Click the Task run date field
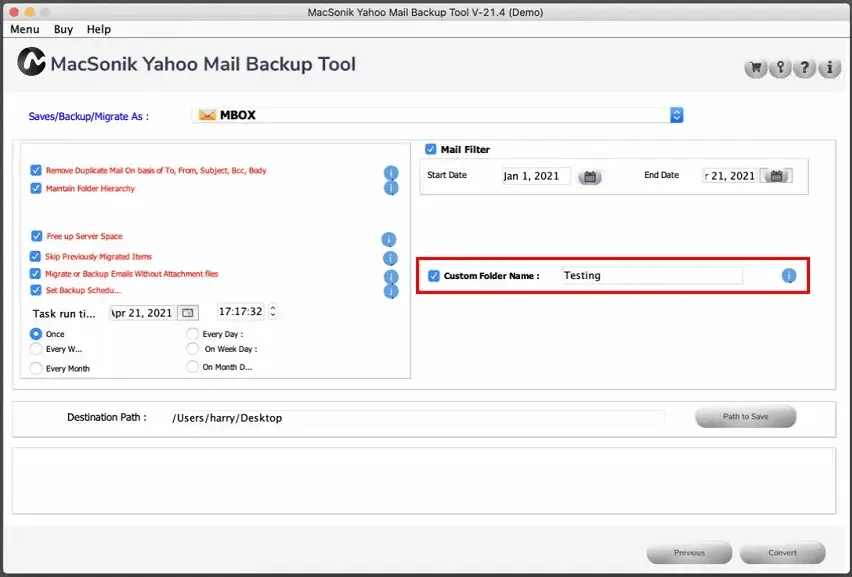This screenshot has width=852, height=577. [x=142, y=313]
